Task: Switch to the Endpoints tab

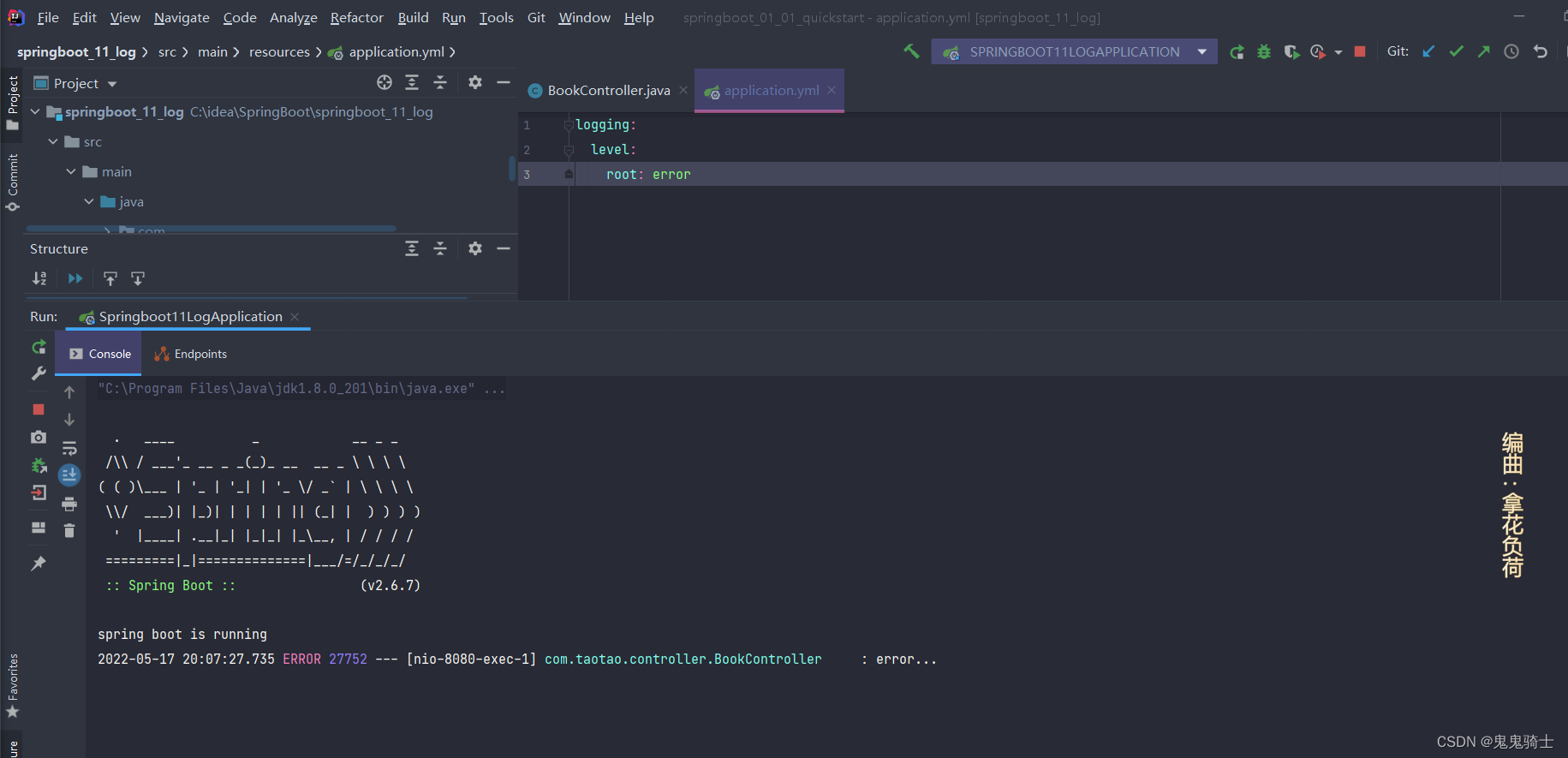Action: (191, 354)
